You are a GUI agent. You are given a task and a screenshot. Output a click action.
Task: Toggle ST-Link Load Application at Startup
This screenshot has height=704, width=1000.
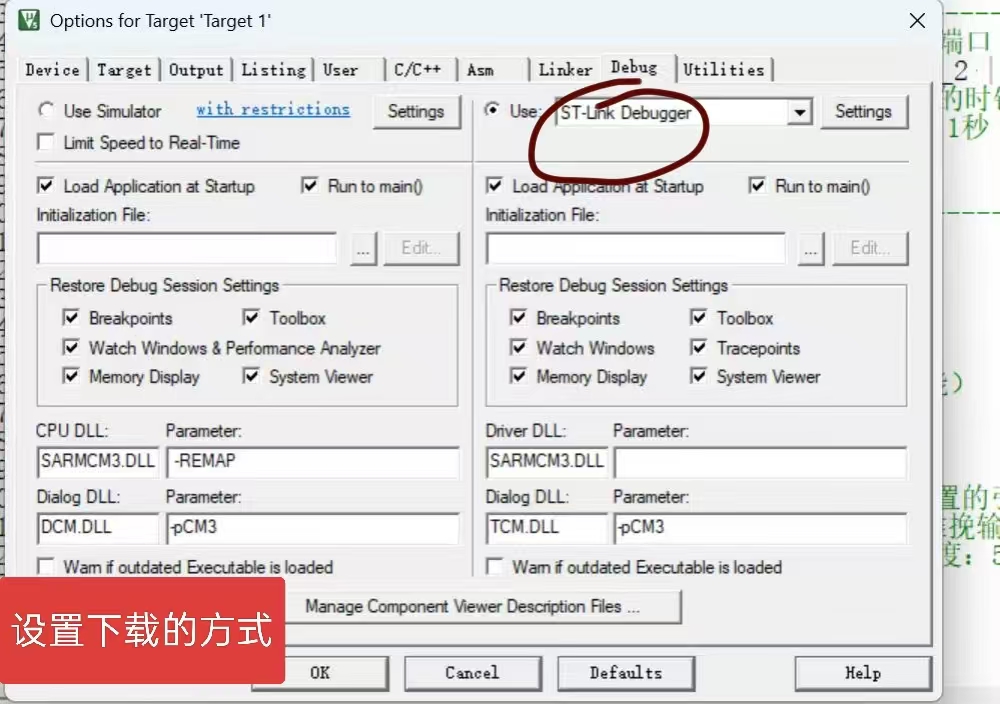pyautogui.click(x=494, y=186)
